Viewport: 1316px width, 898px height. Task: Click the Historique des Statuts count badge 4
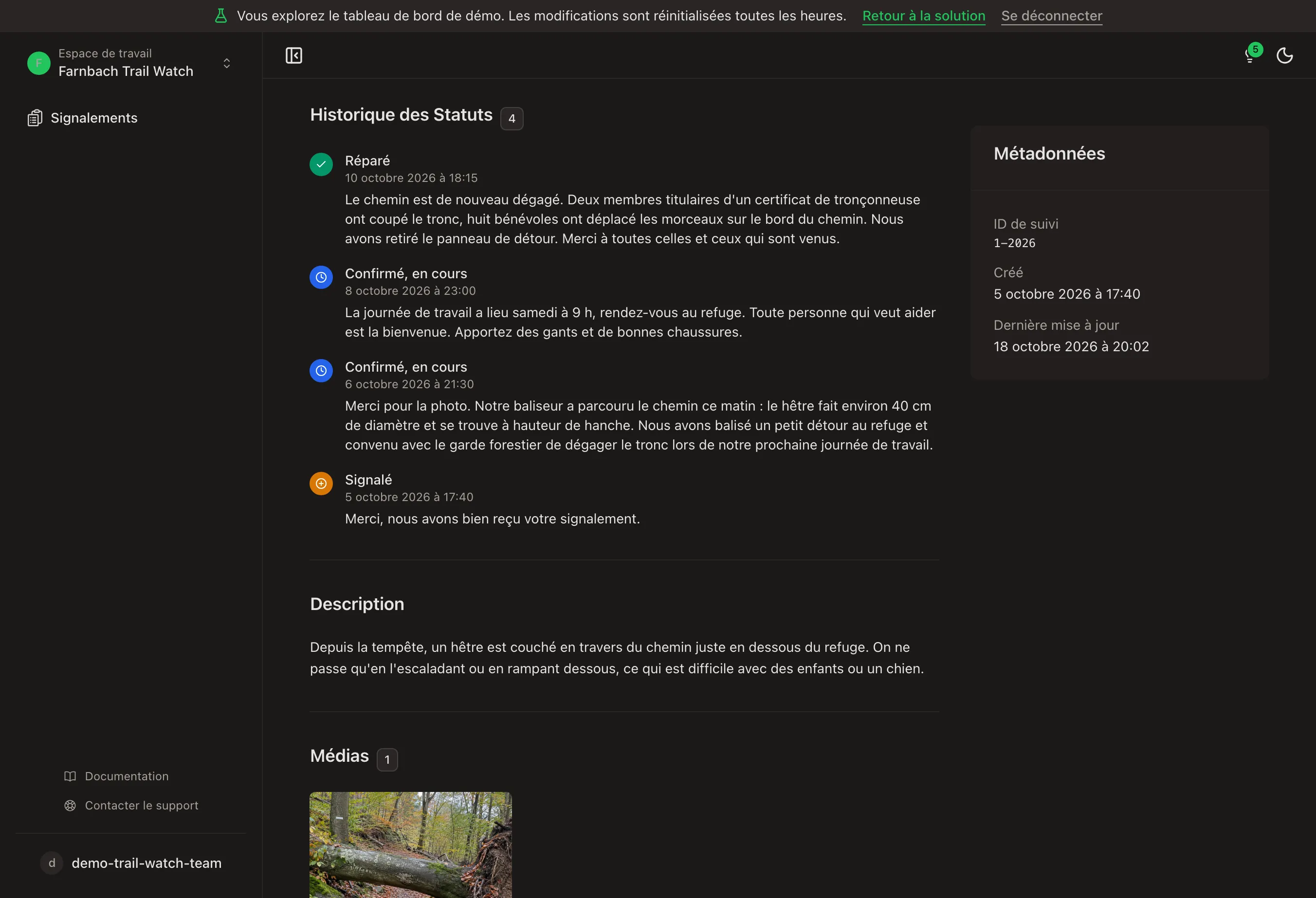[x=512, y=118]
